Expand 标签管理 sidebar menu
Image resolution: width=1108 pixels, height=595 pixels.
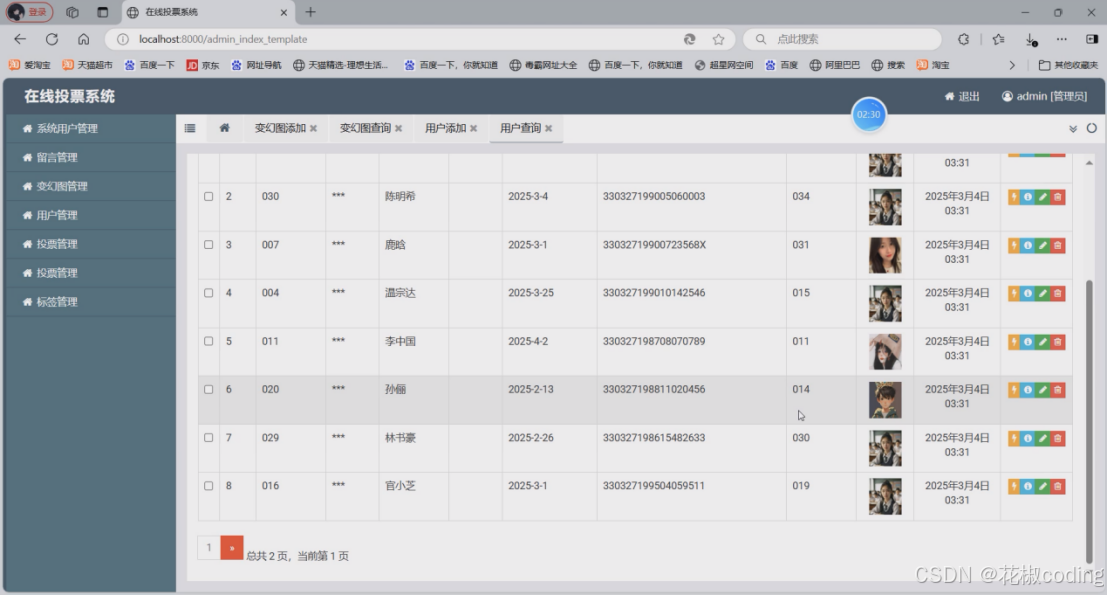90,302
